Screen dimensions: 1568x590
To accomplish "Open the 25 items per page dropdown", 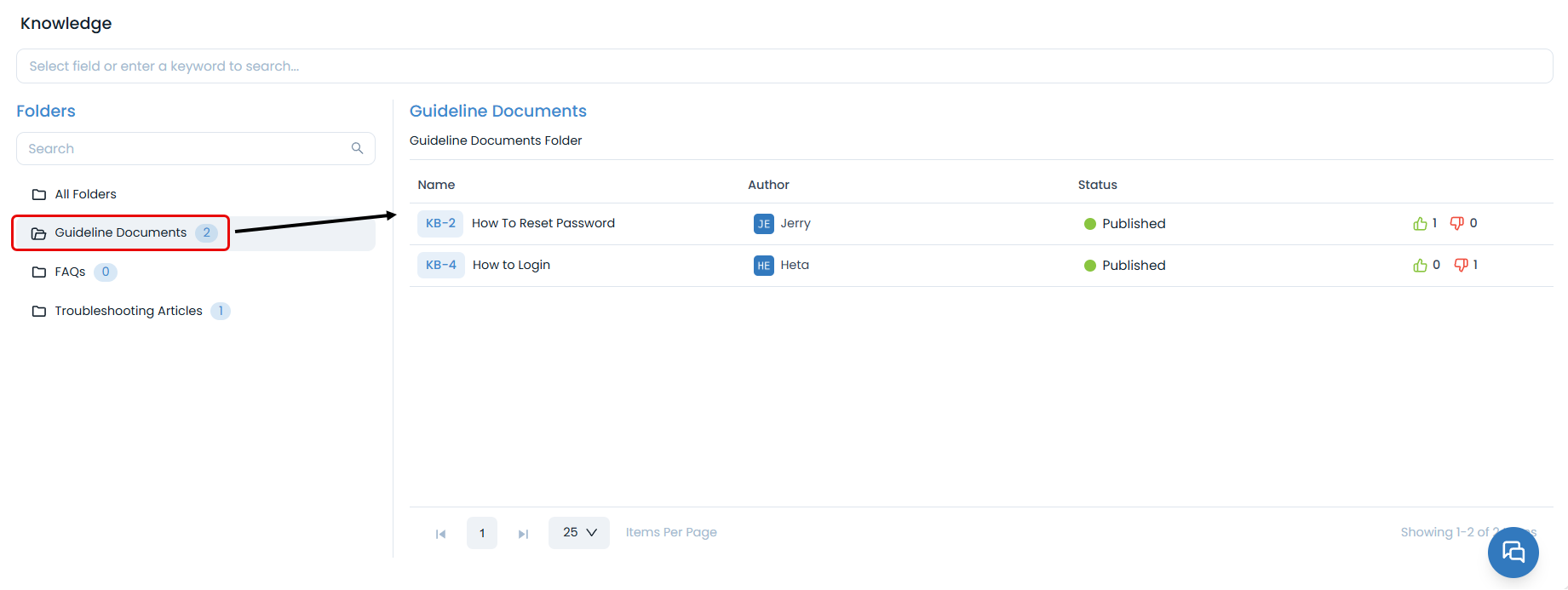I will click(579, 533).
